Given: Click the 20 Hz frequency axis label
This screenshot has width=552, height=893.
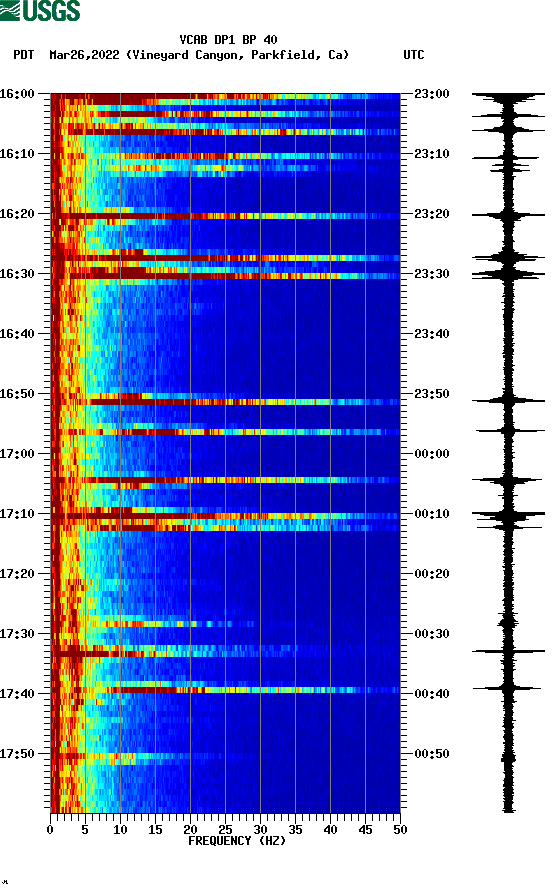Looking at the screenshot, I should [x=190, y=830].
